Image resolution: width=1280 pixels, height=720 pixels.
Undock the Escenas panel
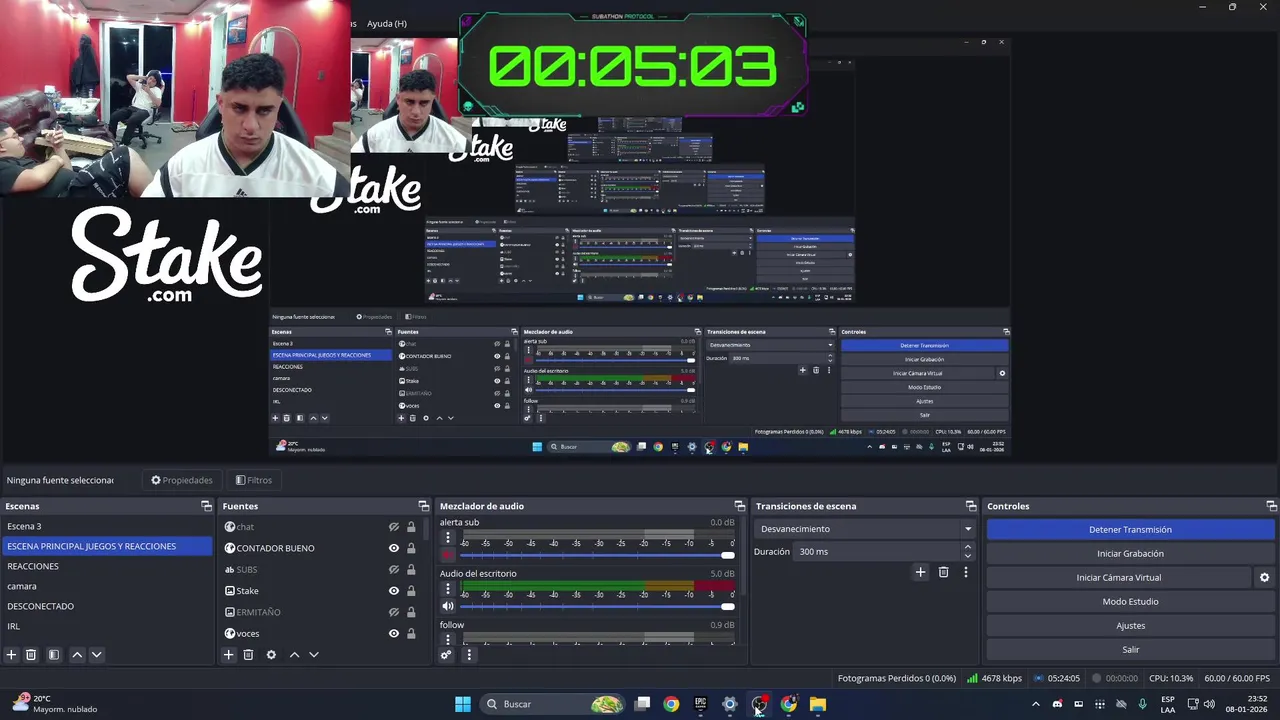(x=206, y=506)
